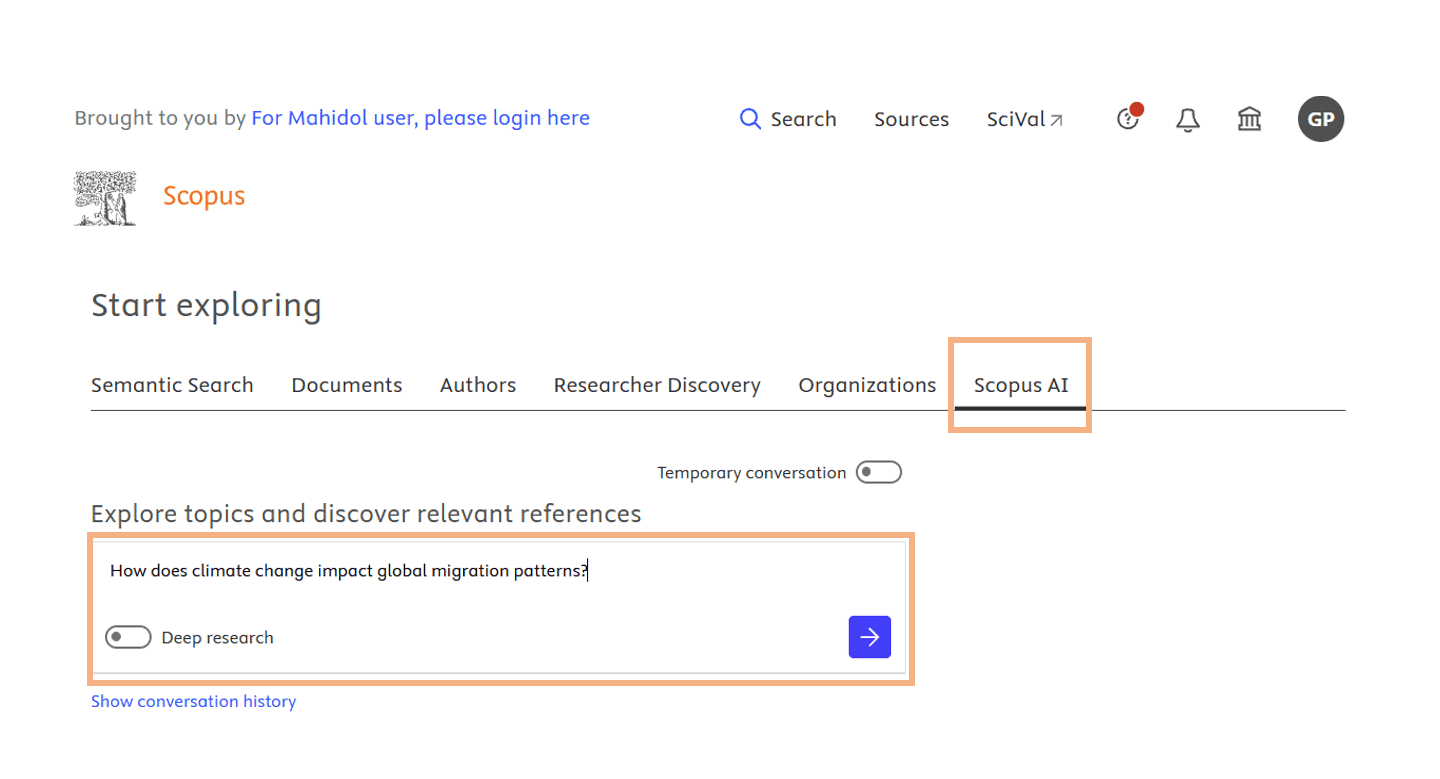Open the Authors tab
The height and width of the screenshot is (779, 1440).
coord(478,385)
